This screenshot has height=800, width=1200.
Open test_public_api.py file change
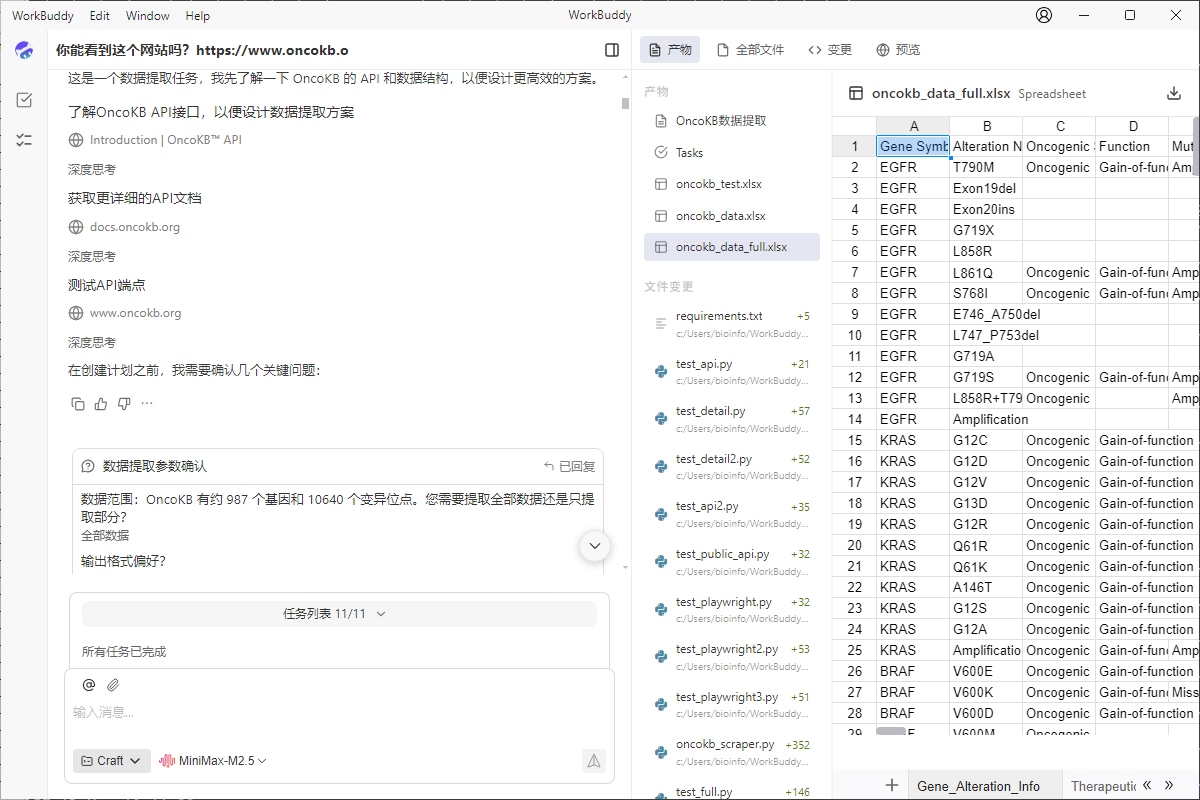coord(732,562)
